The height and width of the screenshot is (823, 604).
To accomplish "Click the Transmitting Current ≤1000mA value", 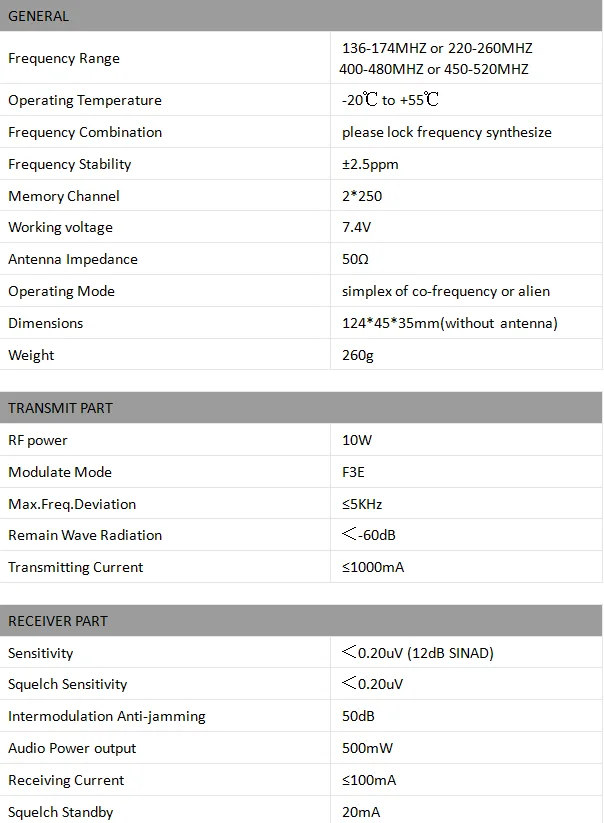I will 373,567.
